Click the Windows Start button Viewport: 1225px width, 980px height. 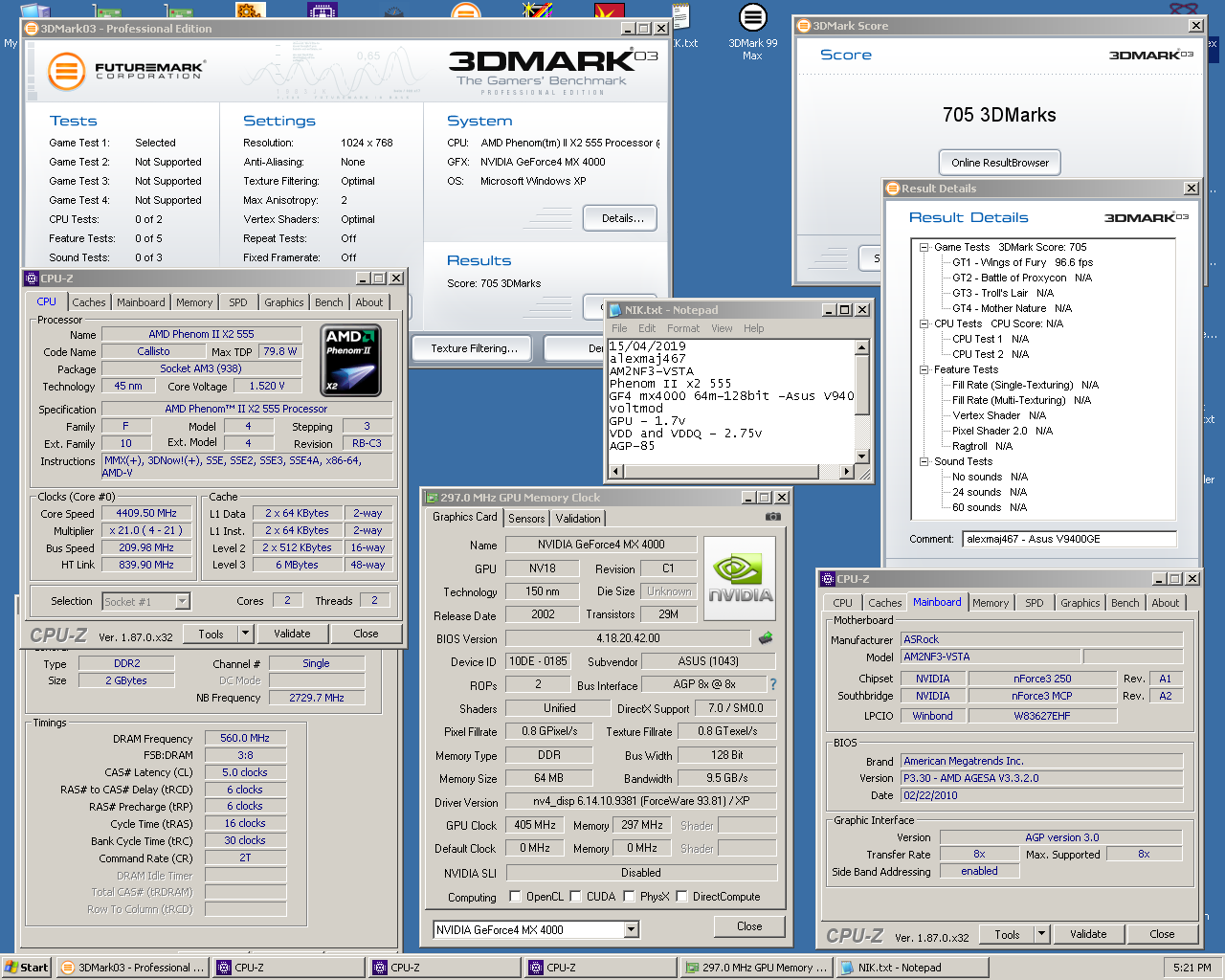click(x=26, y=968)
